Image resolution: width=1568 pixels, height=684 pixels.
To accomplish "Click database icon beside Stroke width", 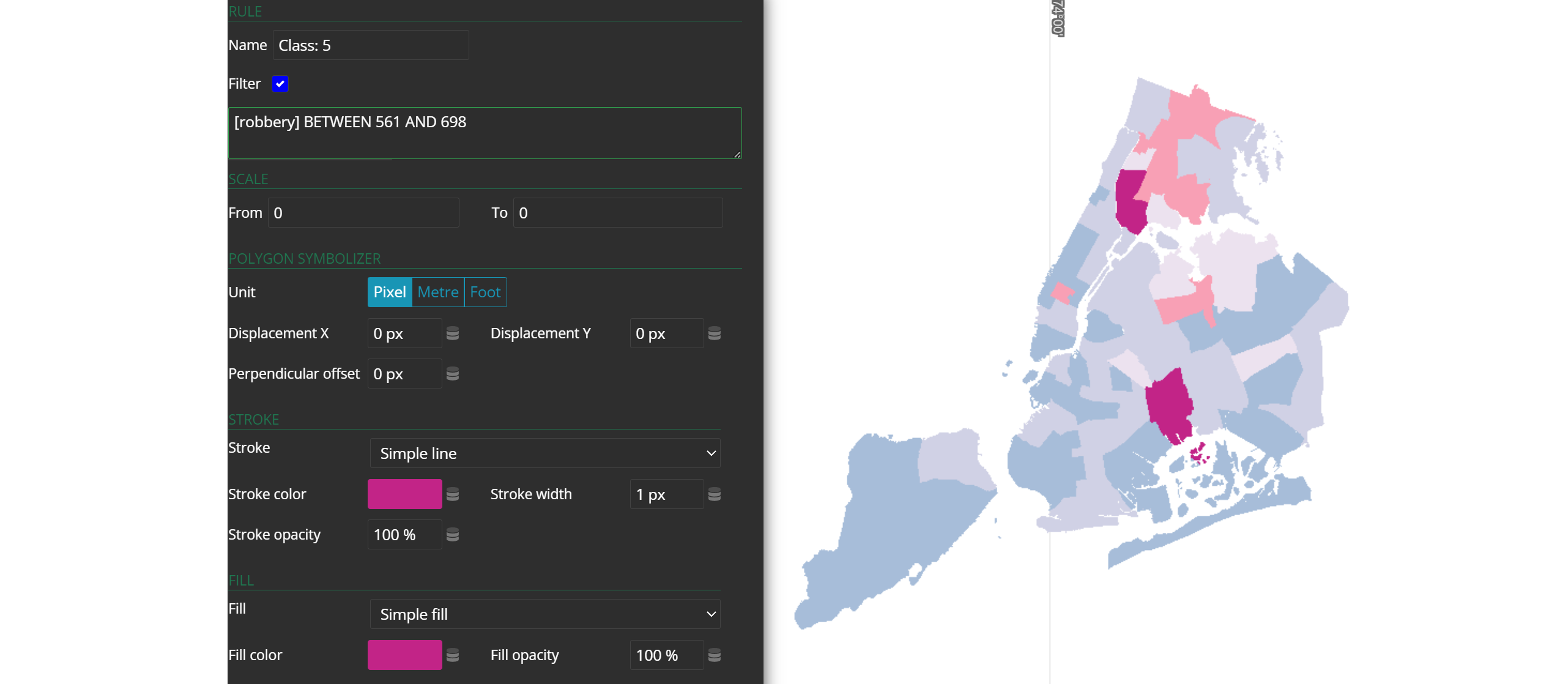I will [714, 494].
